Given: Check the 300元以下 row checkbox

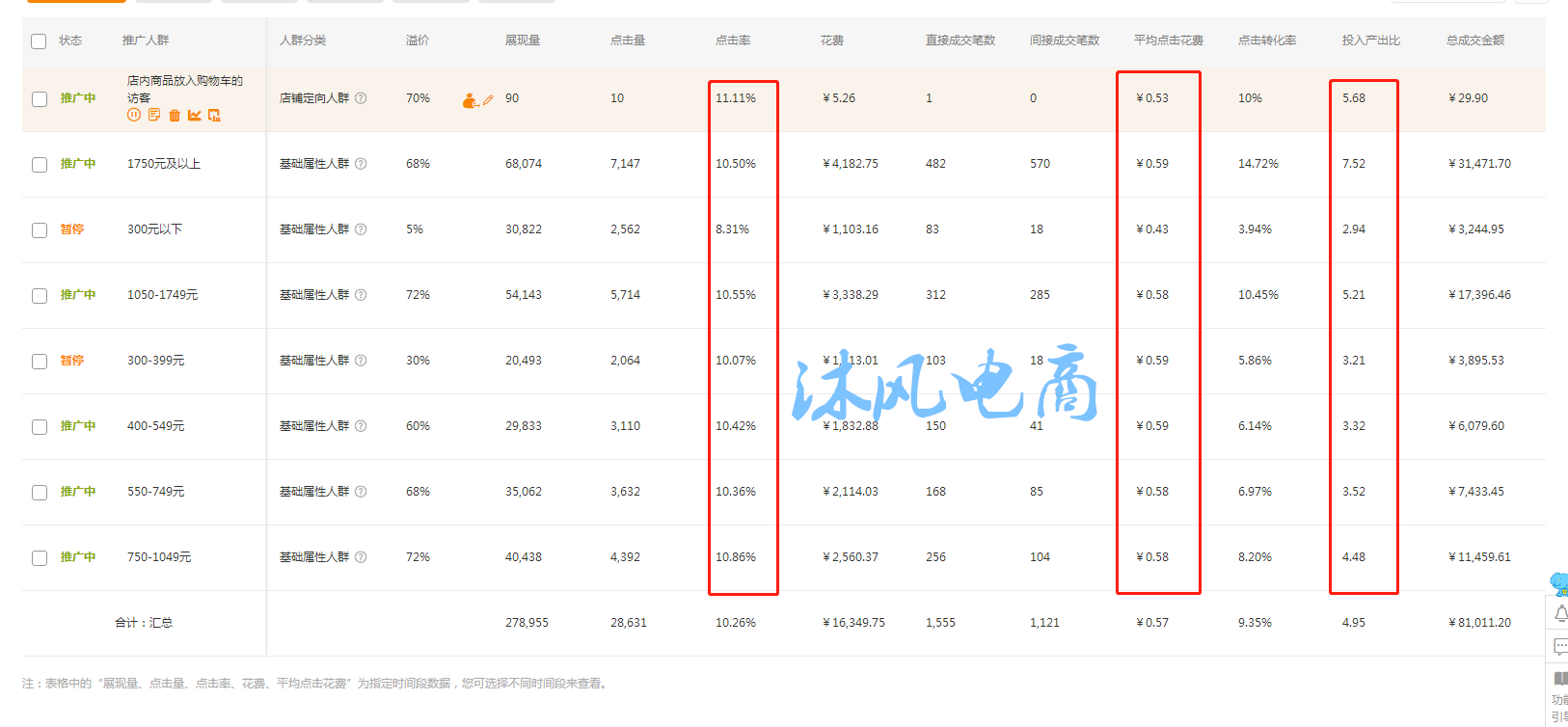Looking at the screenshot, I should pos(40,230).
